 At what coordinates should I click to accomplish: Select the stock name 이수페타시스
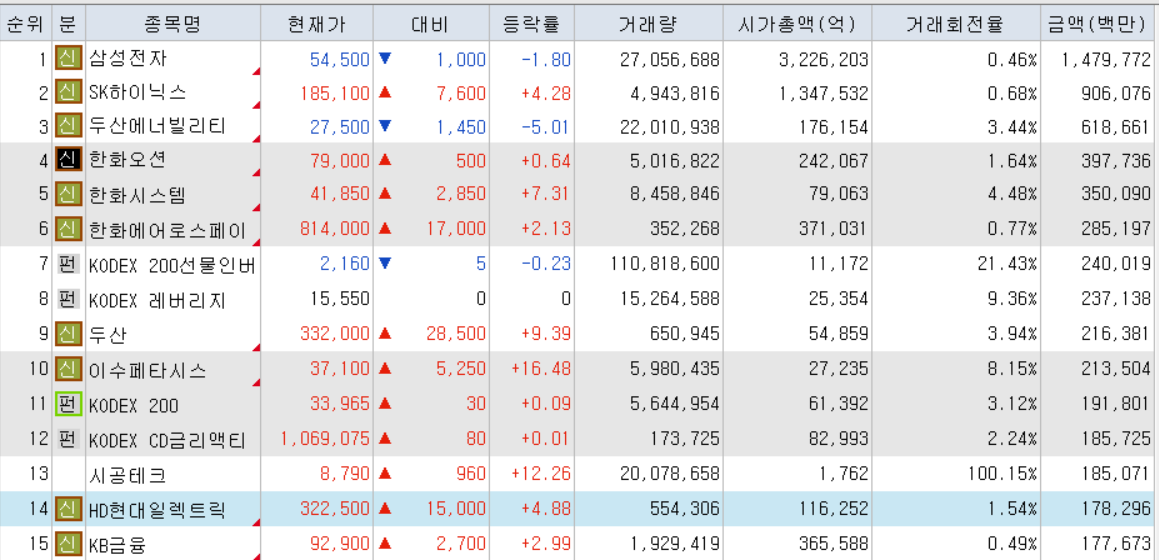[147, 369]
